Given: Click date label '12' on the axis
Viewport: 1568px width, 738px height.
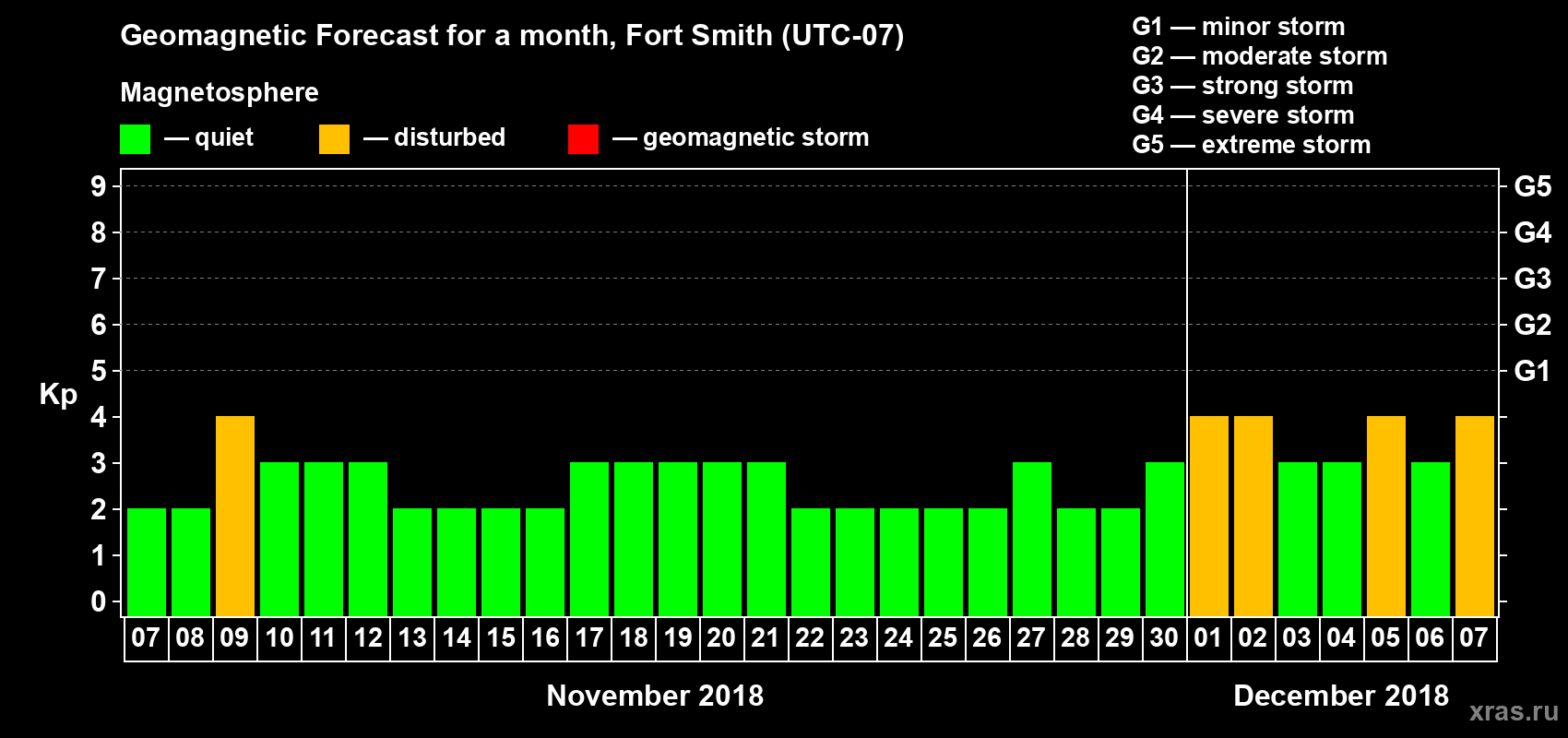Looking at the screenshot, I should tap(368, 638).
